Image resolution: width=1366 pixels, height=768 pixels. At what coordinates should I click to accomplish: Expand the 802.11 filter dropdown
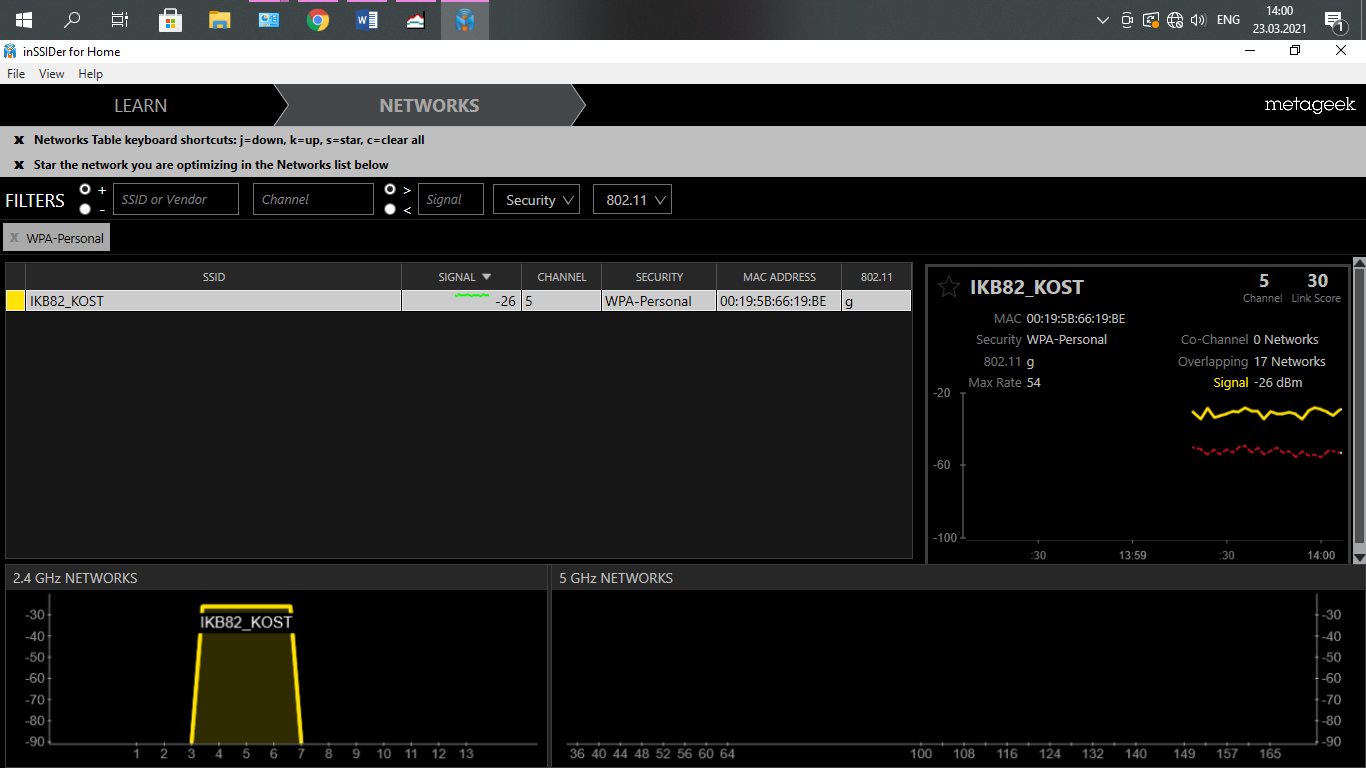[631, 200]
